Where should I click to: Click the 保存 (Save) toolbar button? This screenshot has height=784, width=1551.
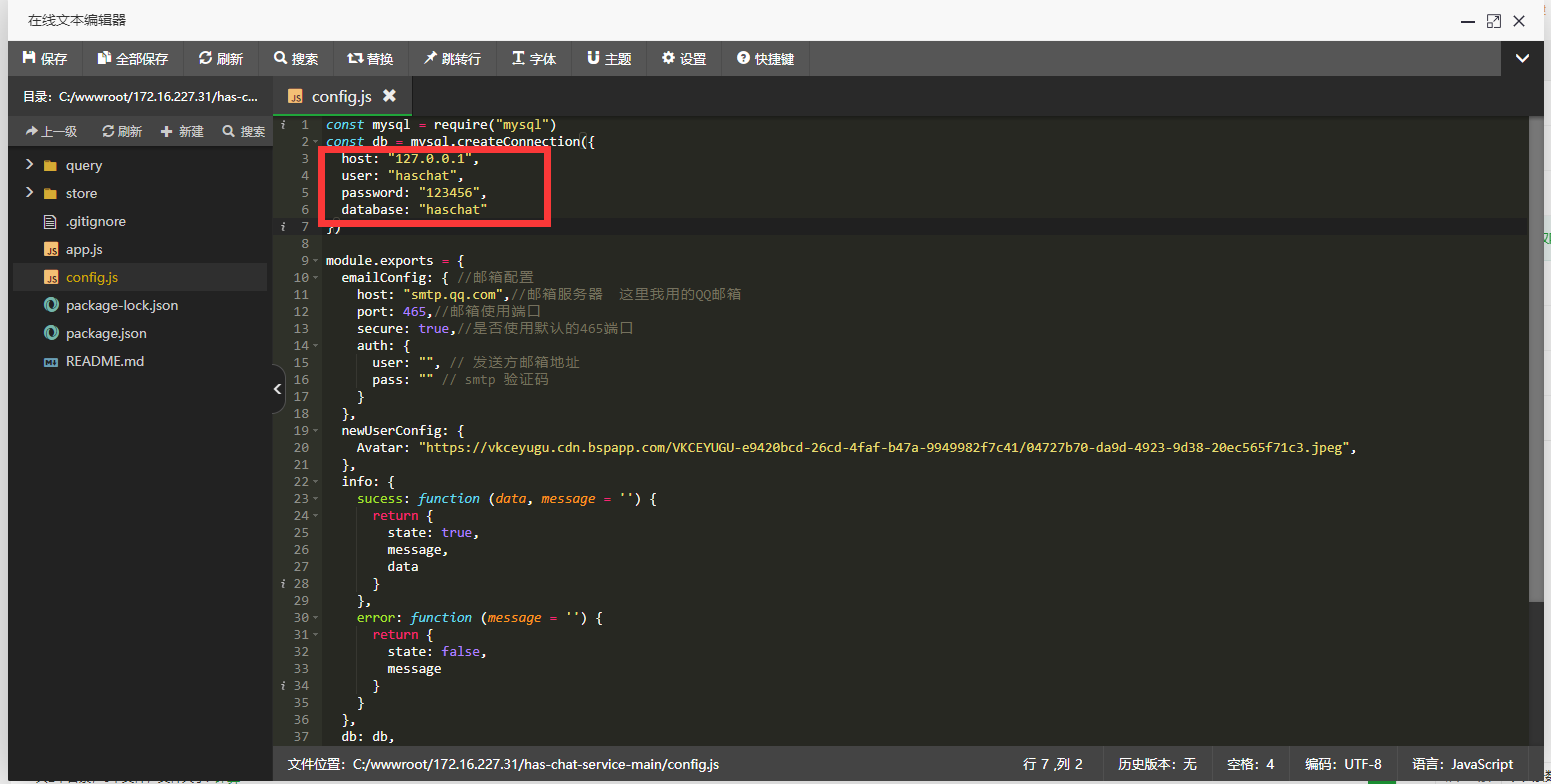[x=45, y=59]
